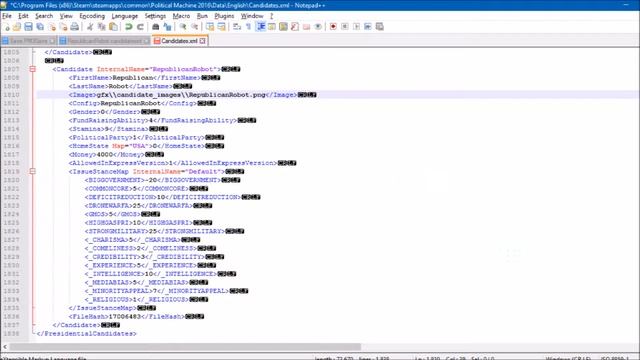Collapse the RepublicanRobot Candidate fold
Image resolution: width=640 pixels, height=360 pixels.
[33, 69]
